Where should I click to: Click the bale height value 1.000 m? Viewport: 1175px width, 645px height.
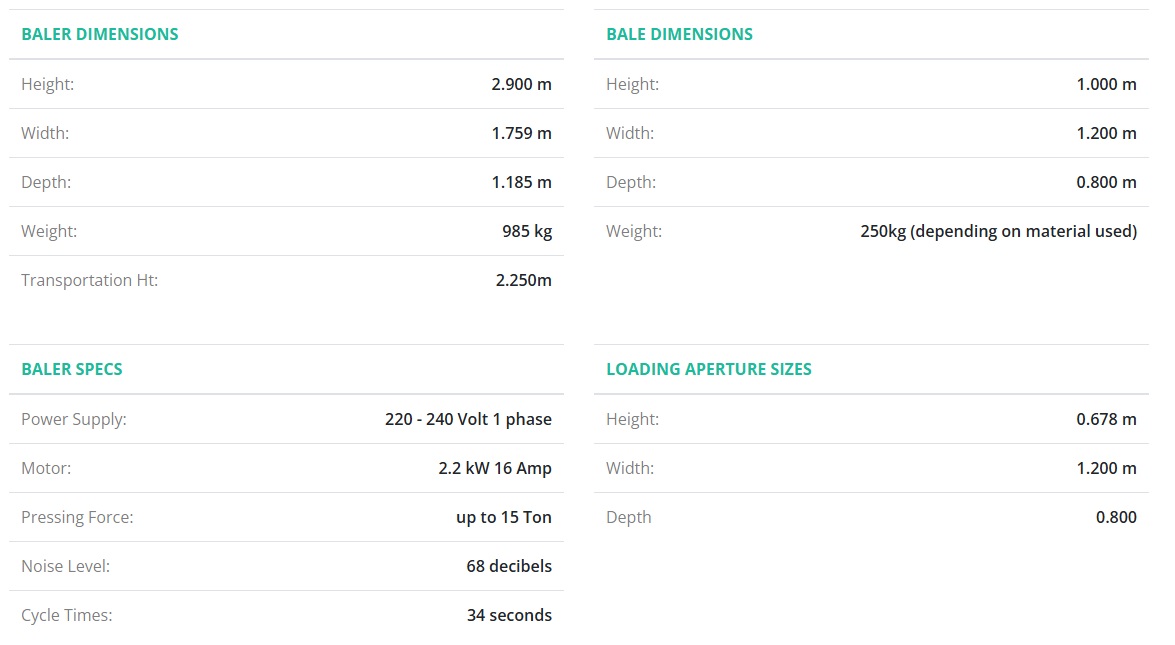pos(1106,84)
